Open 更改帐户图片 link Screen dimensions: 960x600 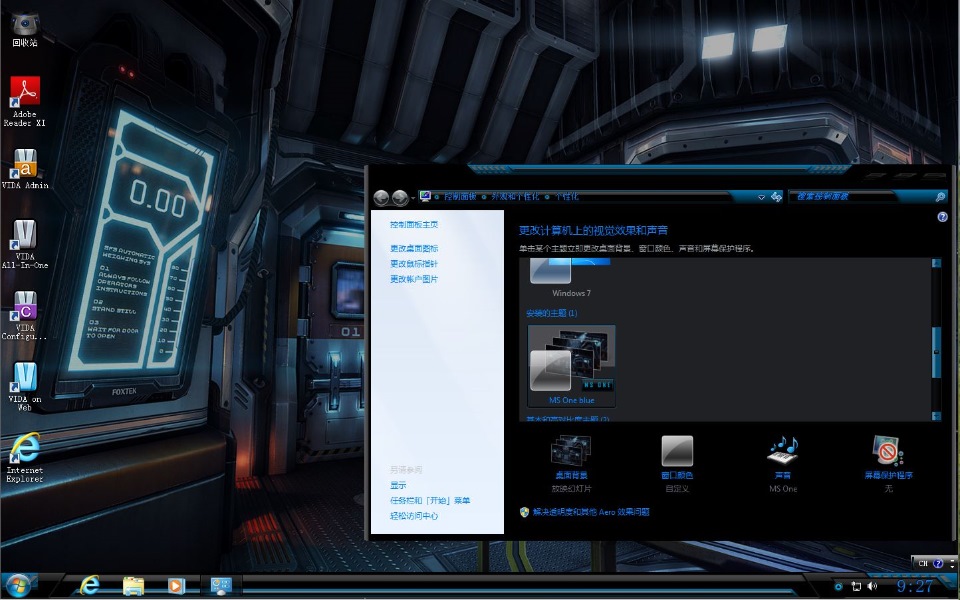pyautogui.click(x=414, y=279)
